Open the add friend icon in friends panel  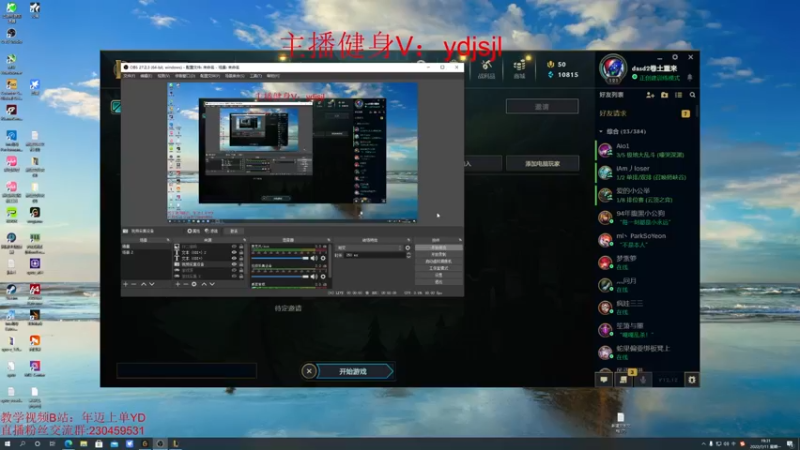[x=650, y=95]
